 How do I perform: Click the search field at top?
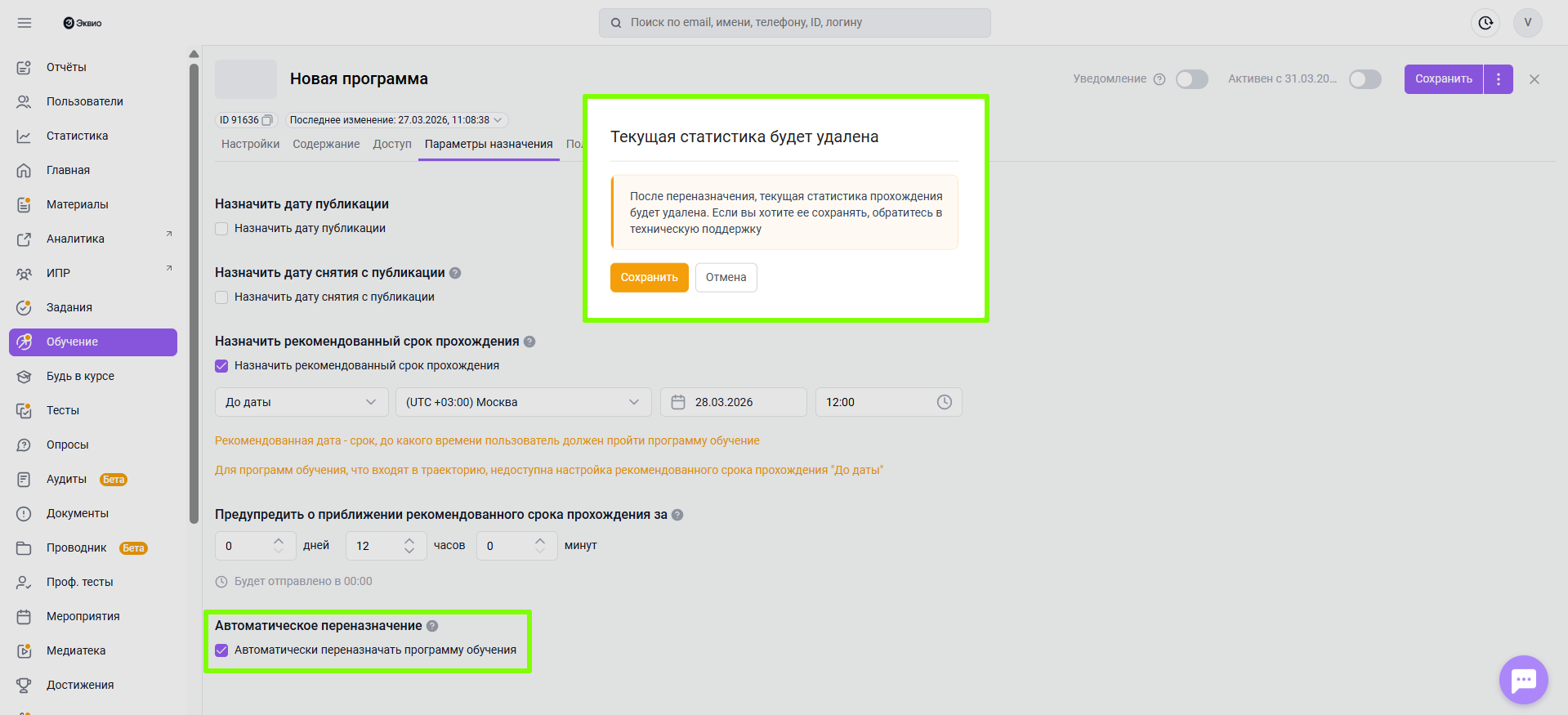pyautogui.click(x=794, y=23)
